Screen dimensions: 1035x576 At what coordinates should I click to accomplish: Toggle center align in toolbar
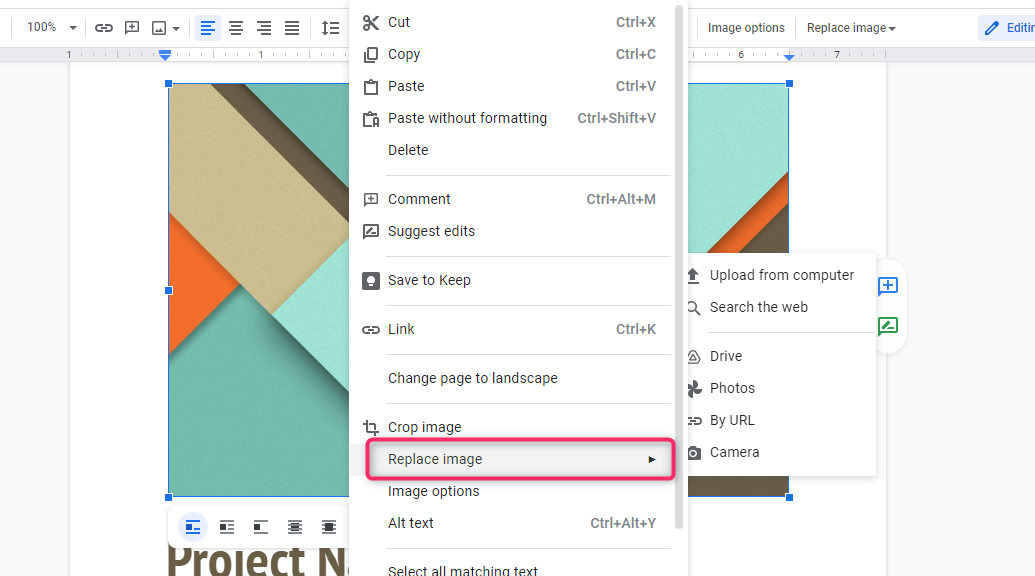click(236, 28)
